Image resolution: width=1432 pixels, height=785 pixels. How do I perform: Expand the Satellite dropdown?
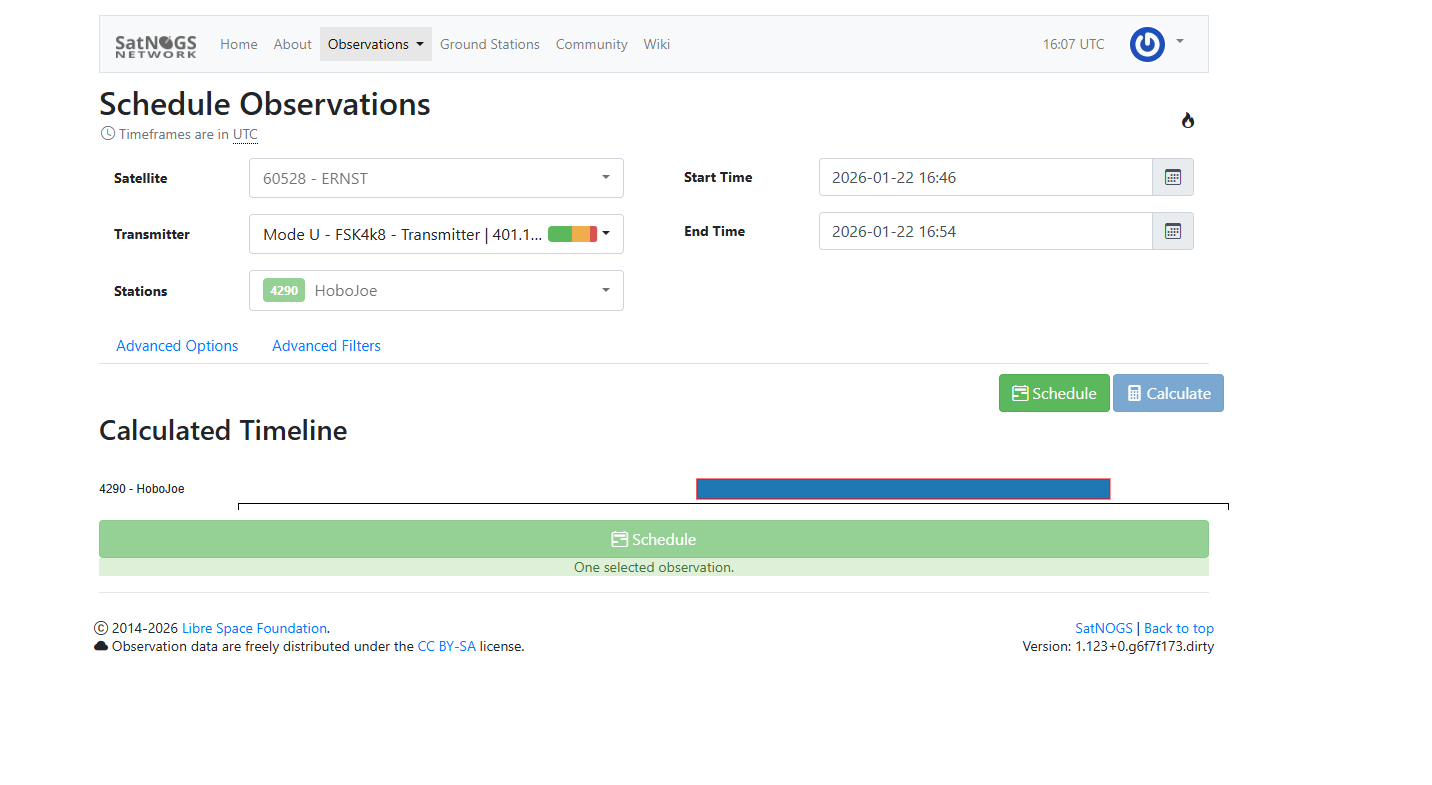point(436,178)
